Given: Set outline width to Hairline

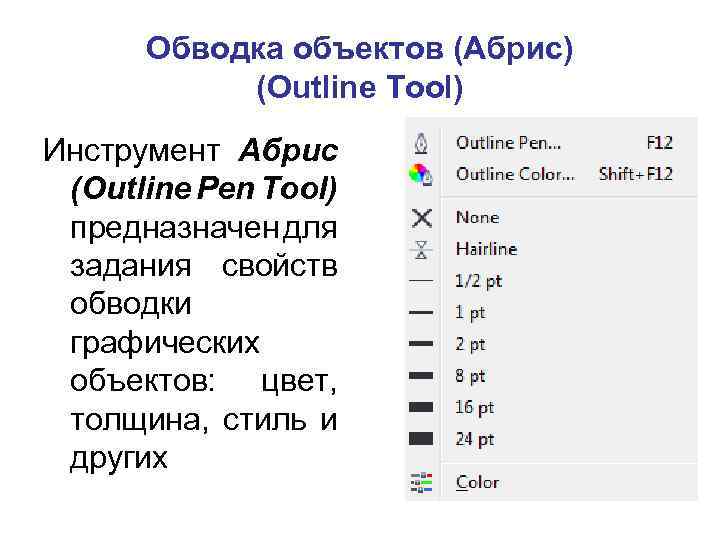Looking at the screenshot, I should (x=486, y=249).
